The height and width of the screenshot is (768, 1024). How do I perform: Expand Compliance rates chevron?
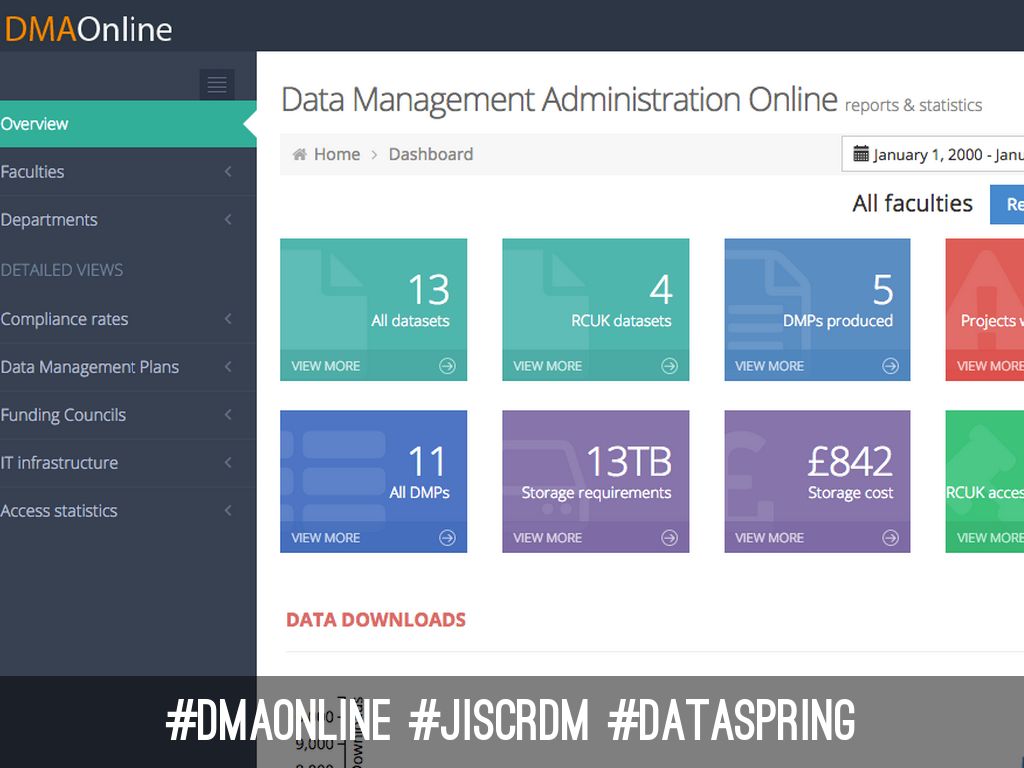tap(228, 319)
